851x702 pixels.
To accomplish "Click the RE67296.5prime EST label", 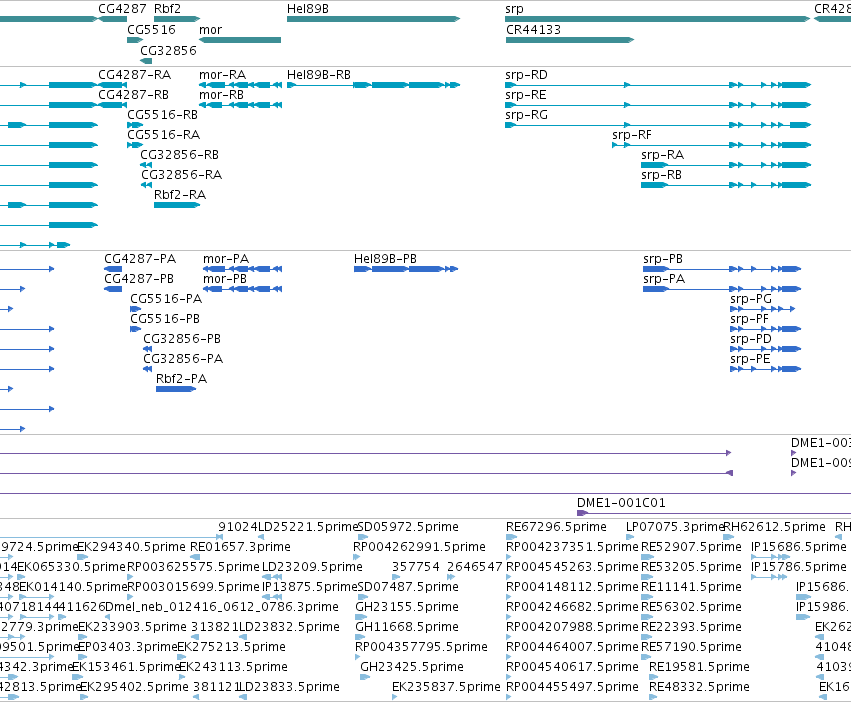I will (556, 527).
